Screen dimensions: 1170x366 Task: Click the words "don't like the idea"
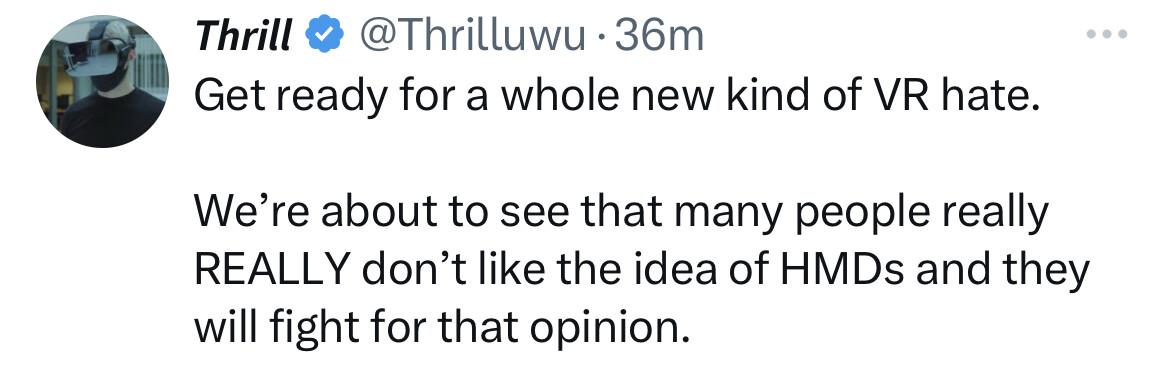tap(534, 269)
